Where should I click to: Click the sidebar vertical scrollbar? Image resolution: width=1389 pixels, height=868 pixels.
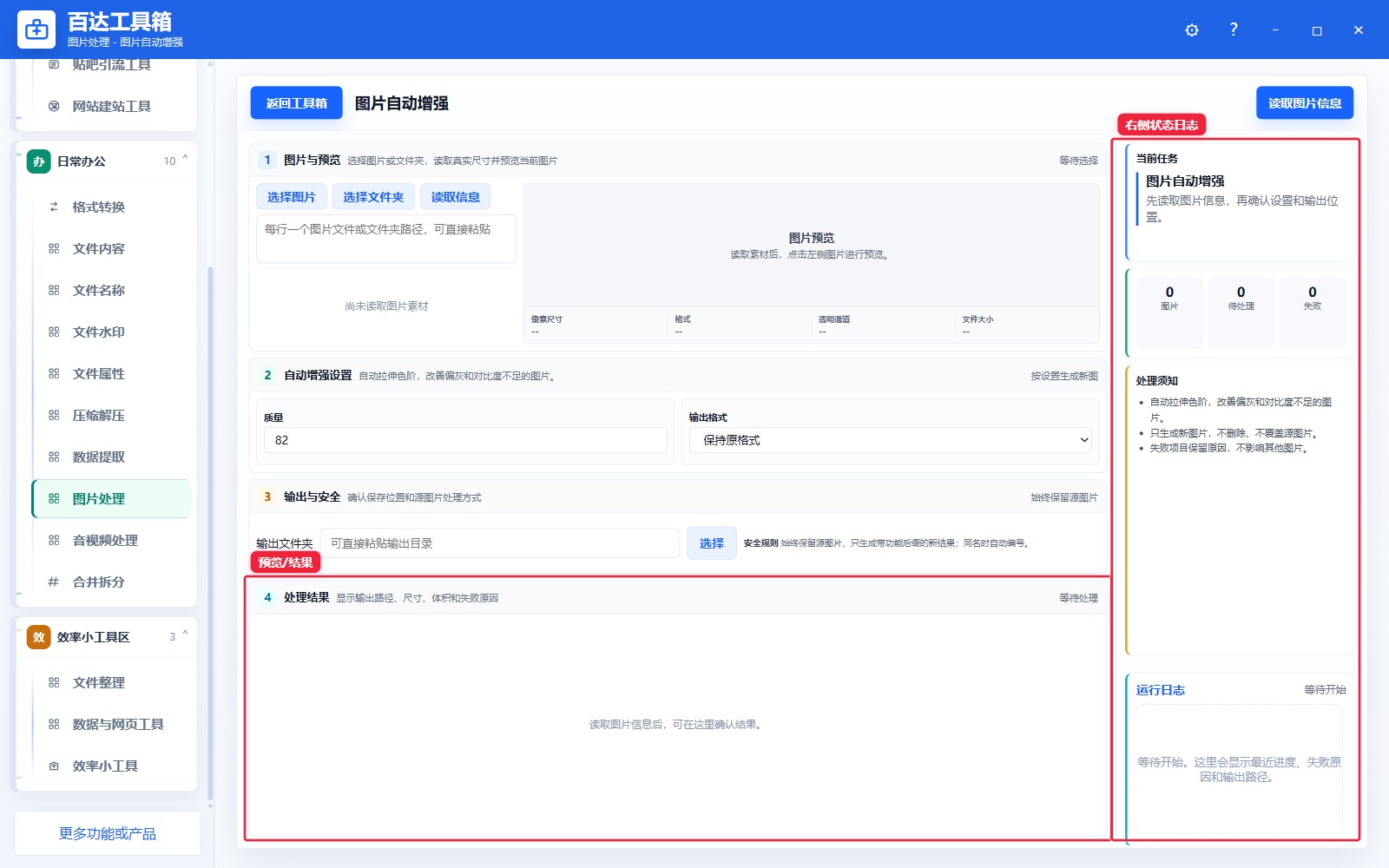(210, 533)
